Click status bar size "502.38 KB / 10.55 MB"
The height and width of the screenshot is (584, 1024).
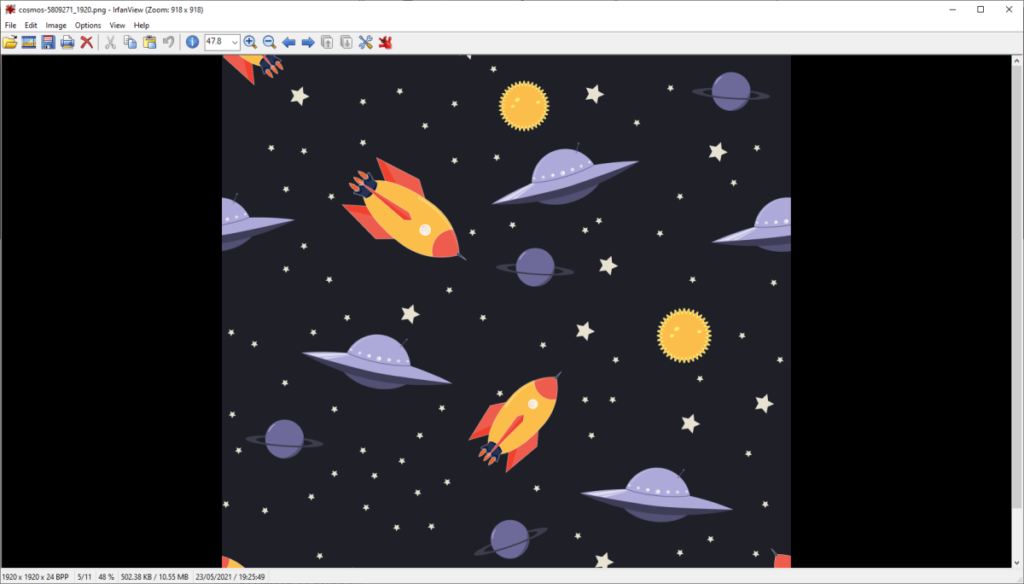point(154,577)
